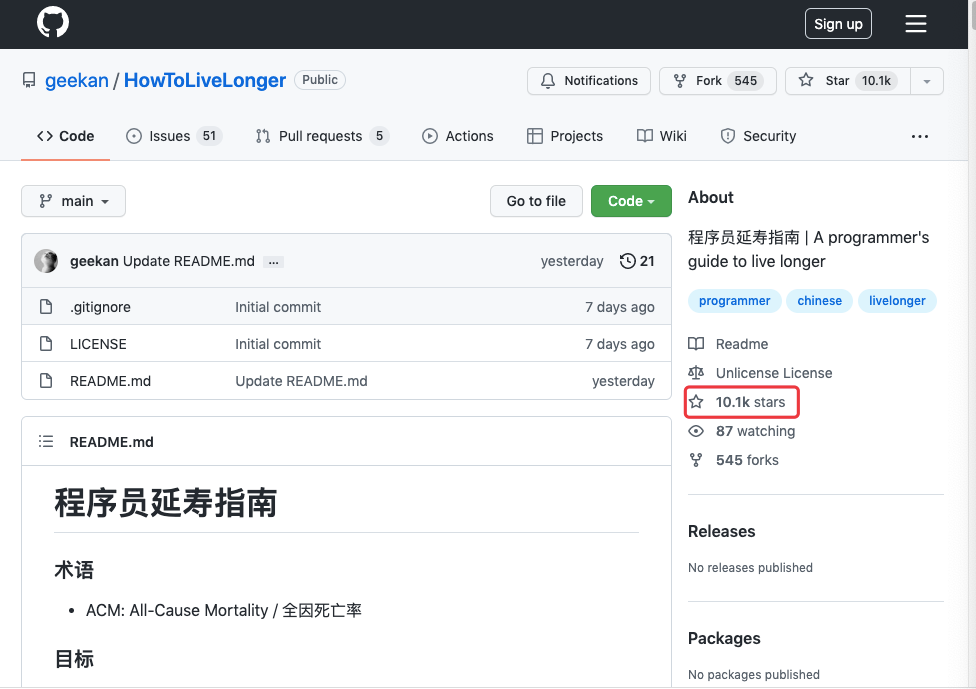
Task: Open the HowToLiveLonger repository link
Action: tap(205, 80)
